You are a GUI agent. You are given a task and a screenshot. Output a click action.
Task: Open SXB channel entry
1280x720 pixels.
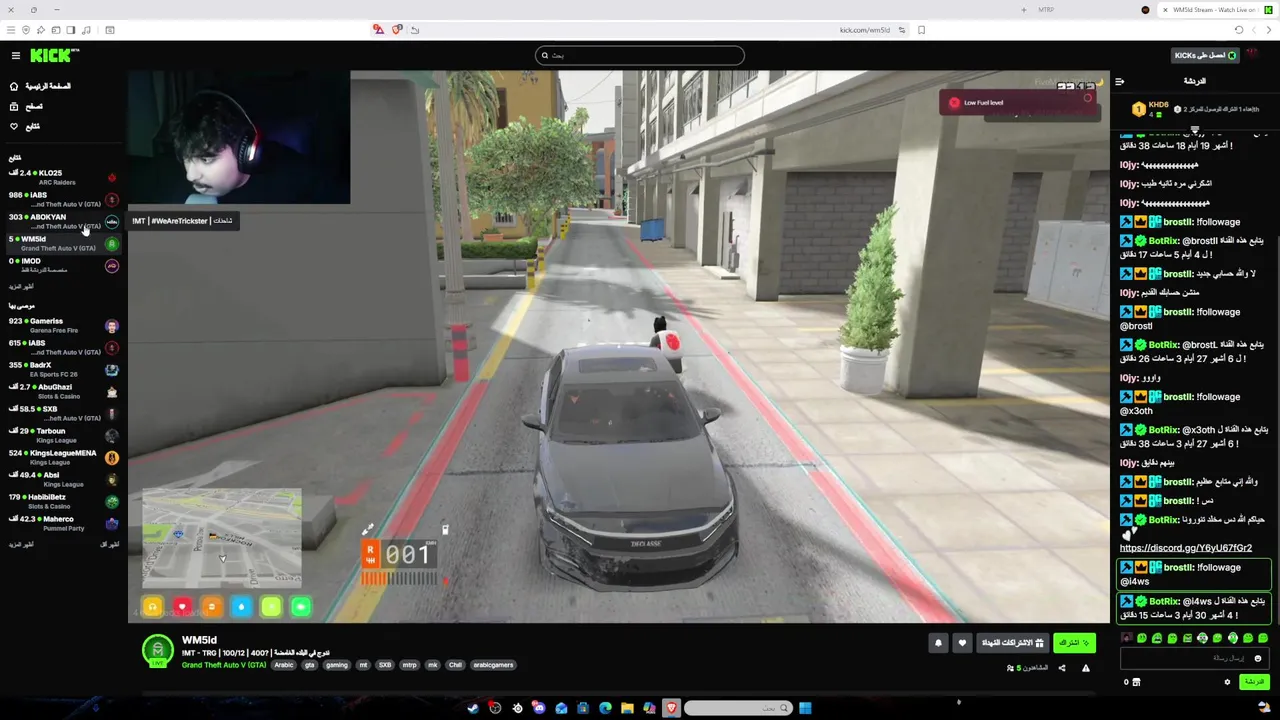click(62, 414)
